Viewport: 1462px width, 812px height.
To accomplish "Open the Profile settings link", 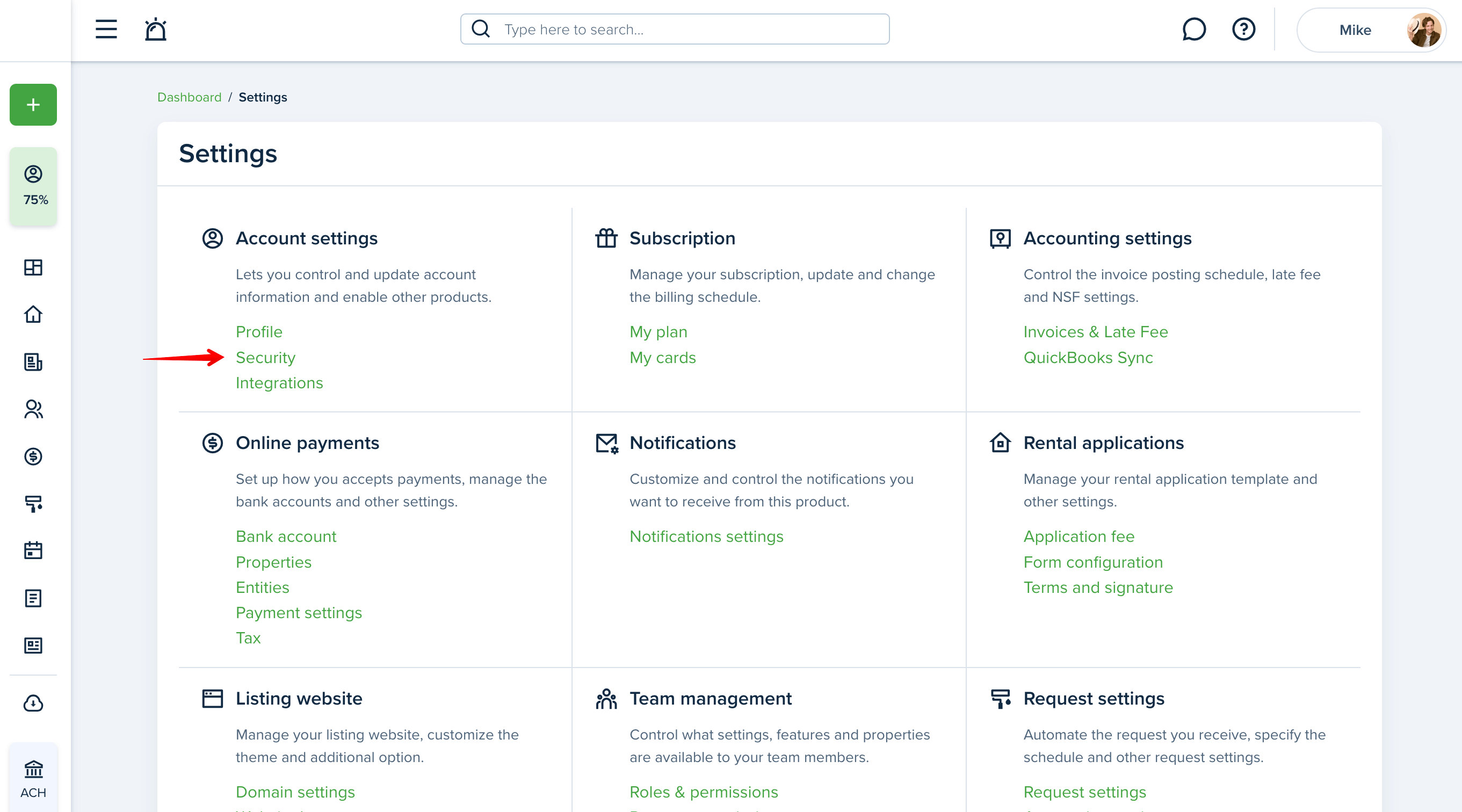I will pyautogui.click(x=259, y=331).
